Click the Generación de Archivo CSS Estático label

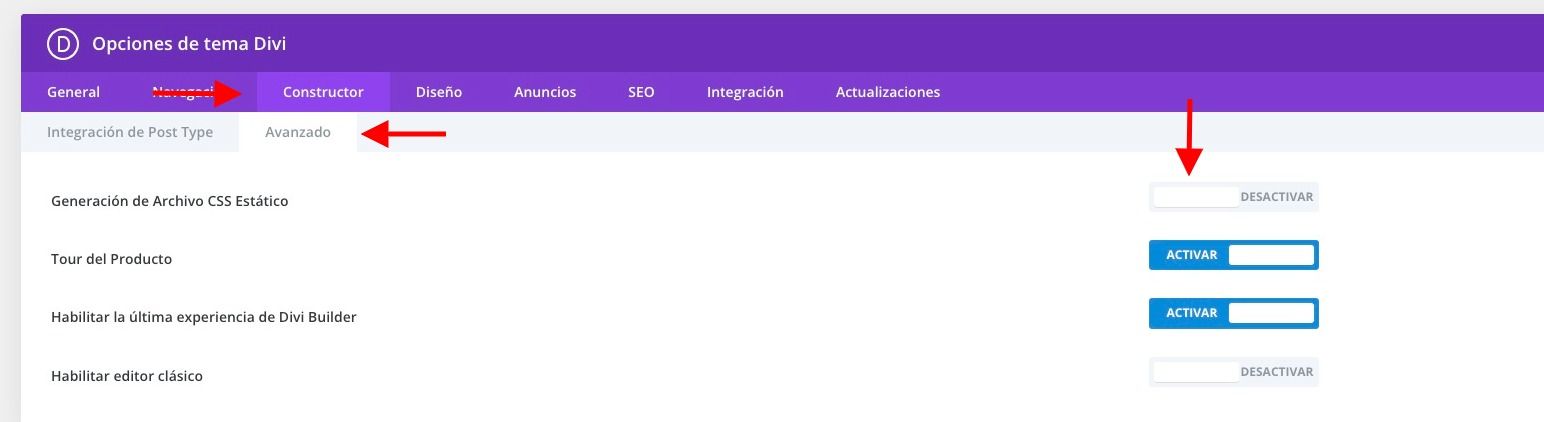click(169, 201)
